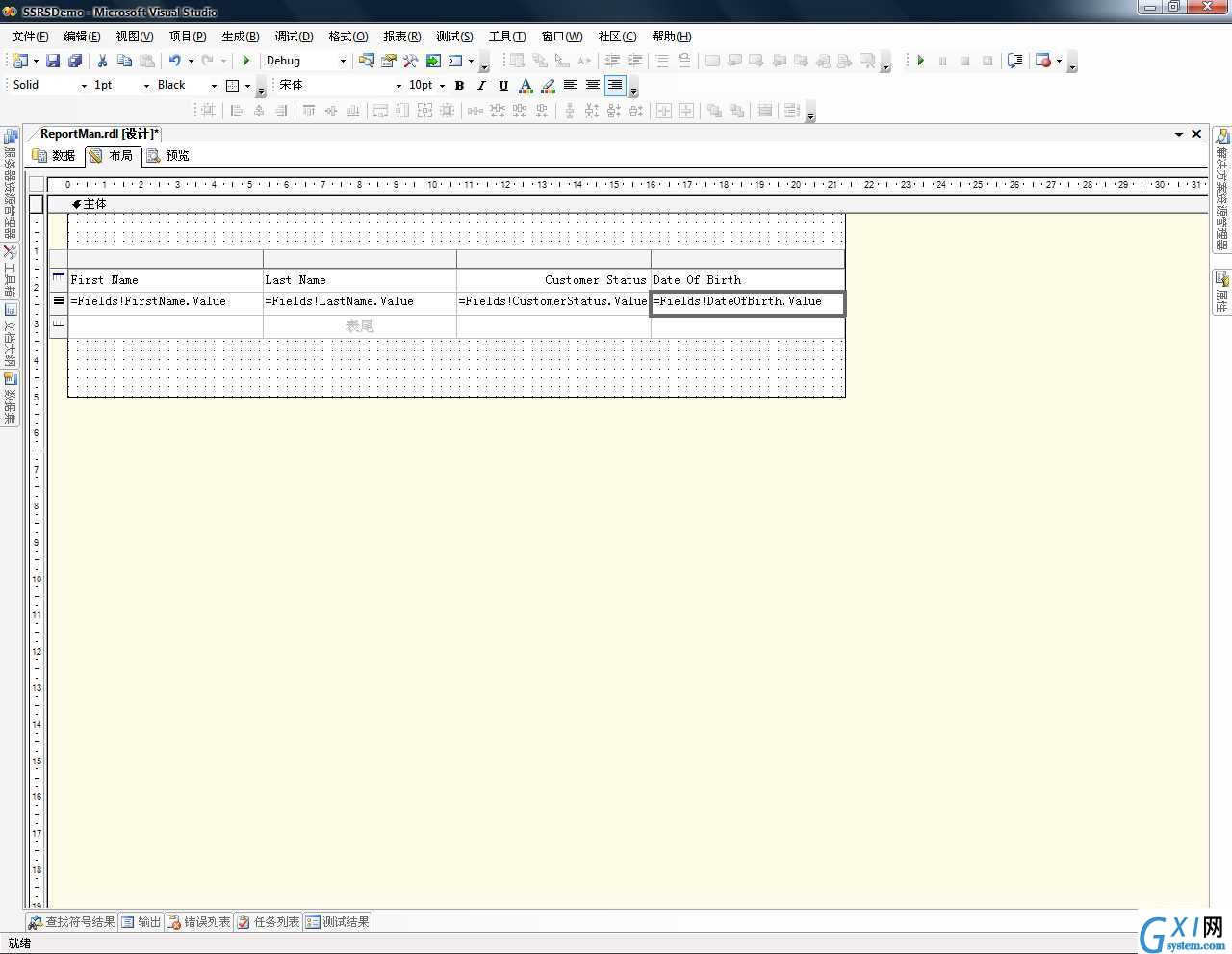Open the Toolbox icon with wrench and hammer
This screenshot has height=954, width=1232.
pyautogui.click(x=411, y=61)
